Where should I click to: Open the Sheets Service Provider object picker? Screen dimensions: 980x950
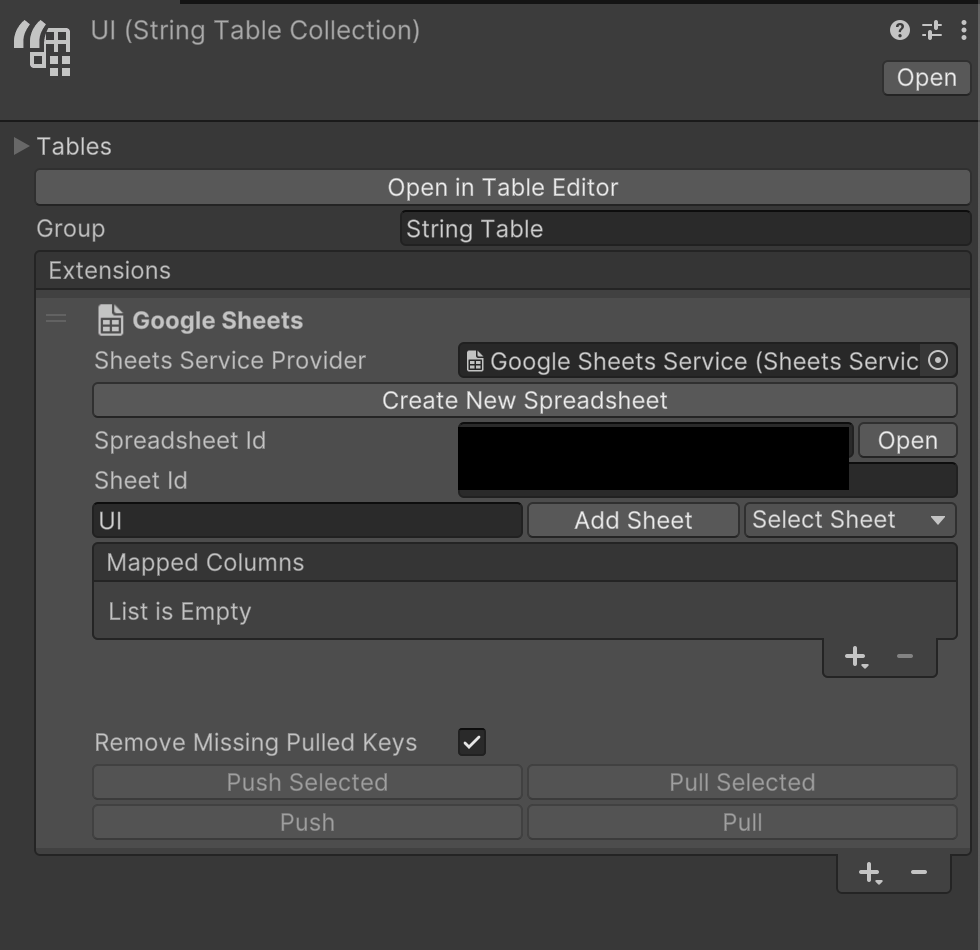click(938, 360)
